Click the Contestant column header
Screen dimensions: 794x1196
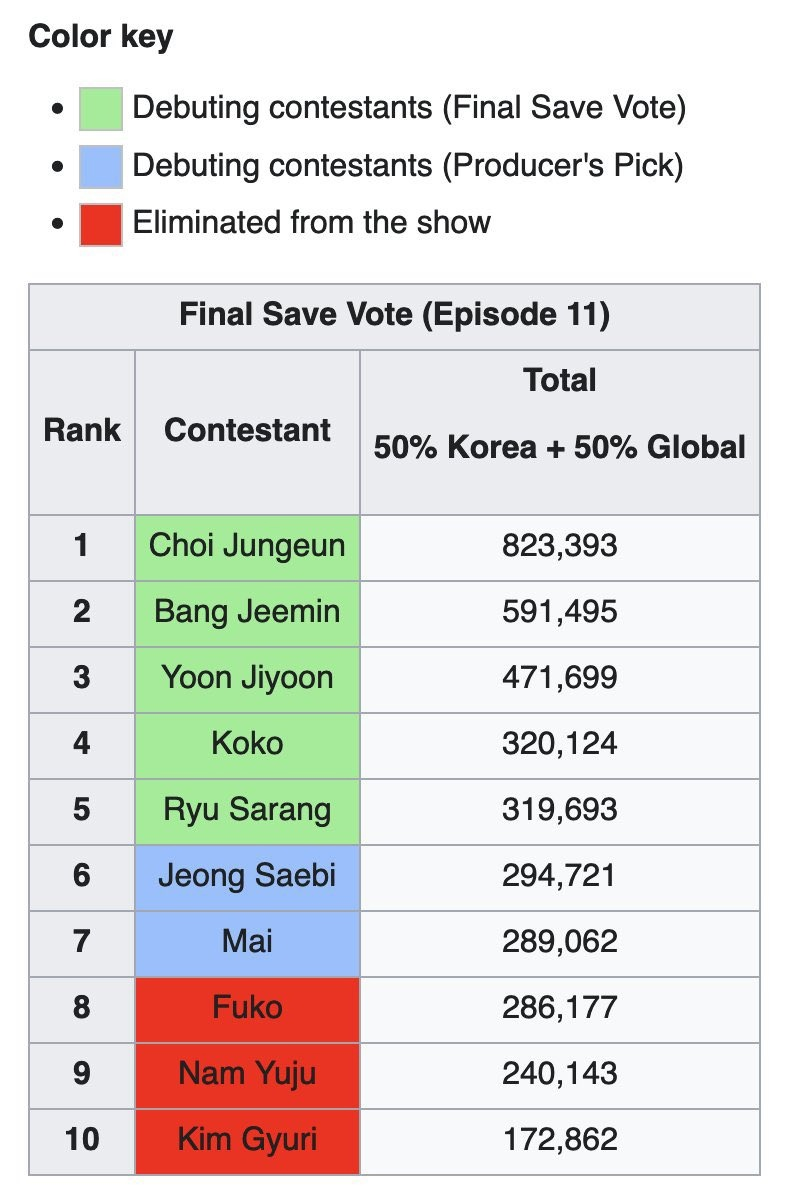point(247,431)
